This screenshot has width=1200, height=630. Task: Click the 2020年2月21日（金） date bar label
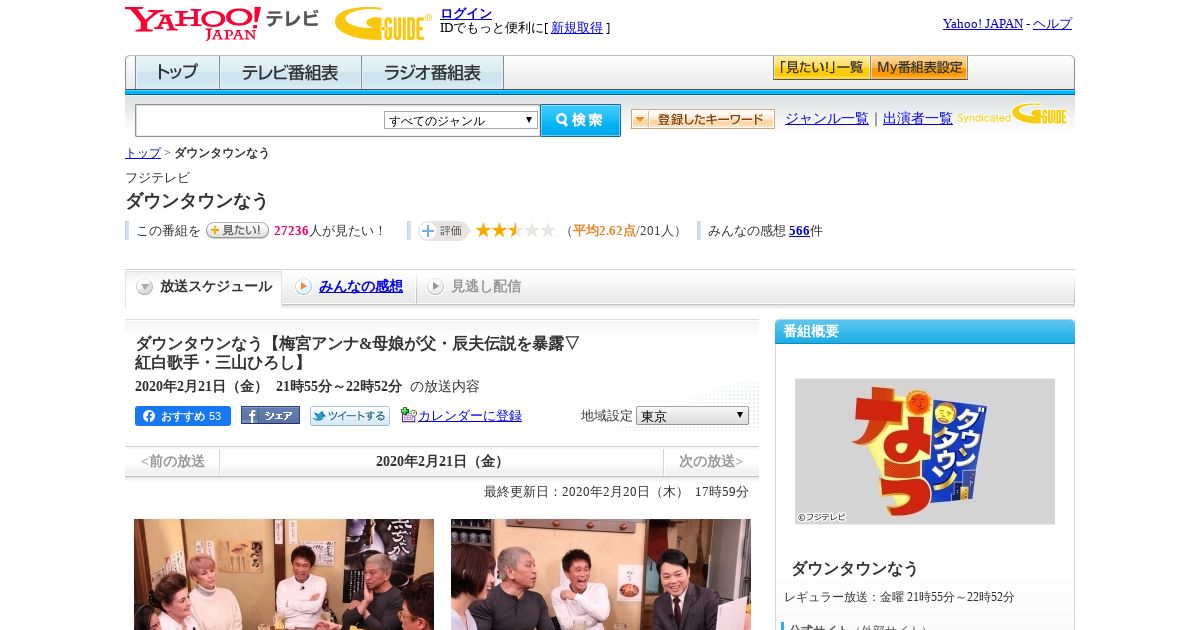(x=442, y=462)
